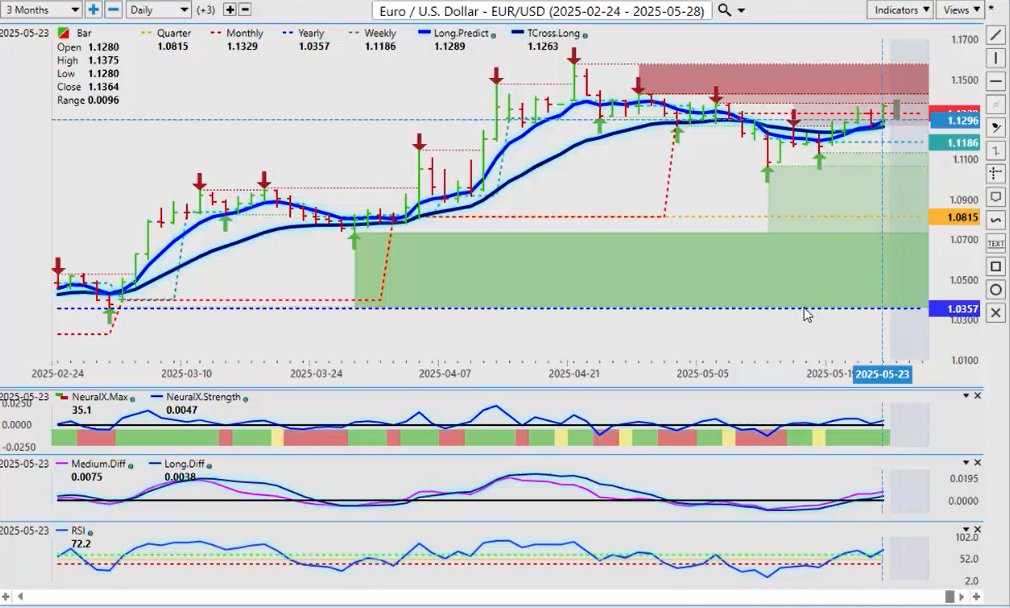Open the Views menu
The width and height of the screenshot is (1010, 608).
[x=960, y=9]
